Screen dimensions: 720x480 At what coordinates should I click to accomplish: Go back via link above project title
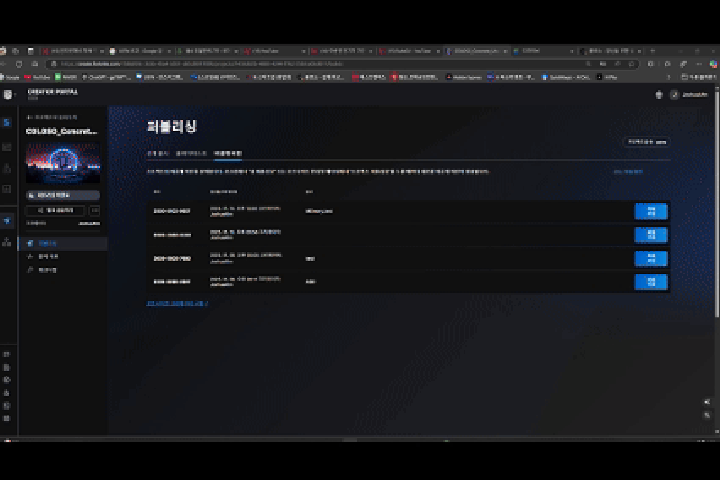coord(52,117)
